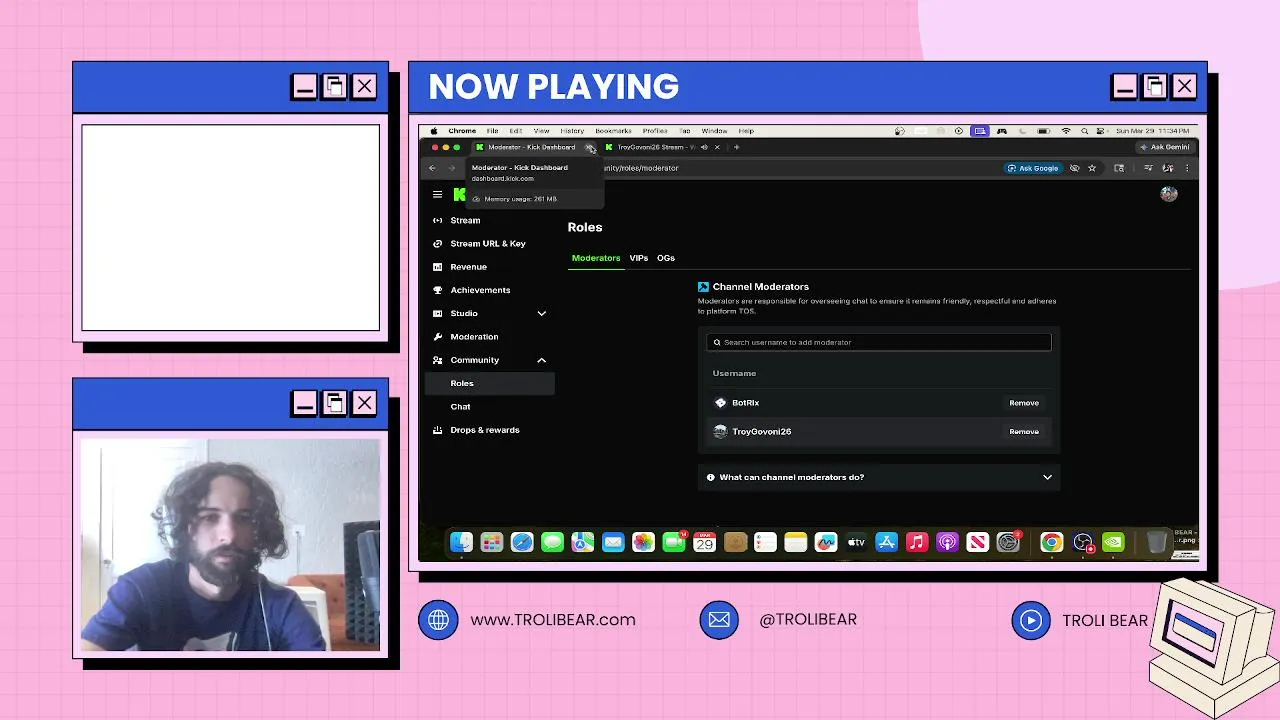Collapse the Community sidebar section
The image size is (1280, 720).
click(x=541, y=360)
